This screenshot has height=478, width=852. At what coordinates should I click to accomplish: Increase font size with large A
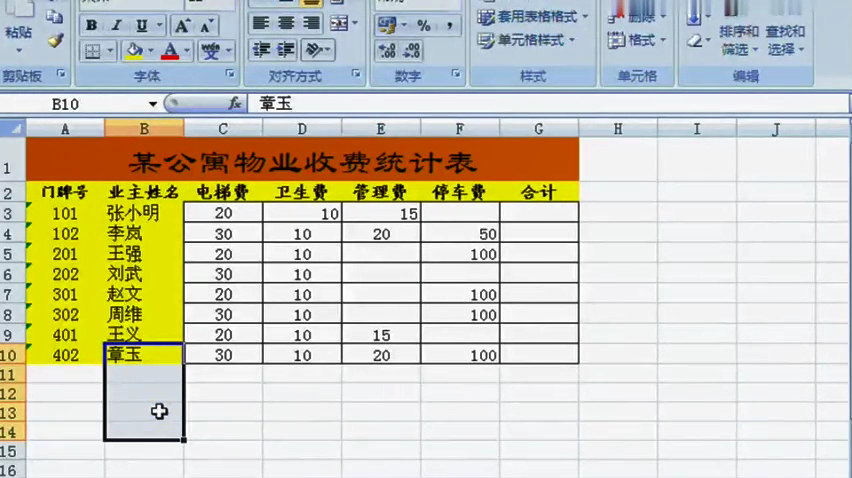tap(181, 26)
